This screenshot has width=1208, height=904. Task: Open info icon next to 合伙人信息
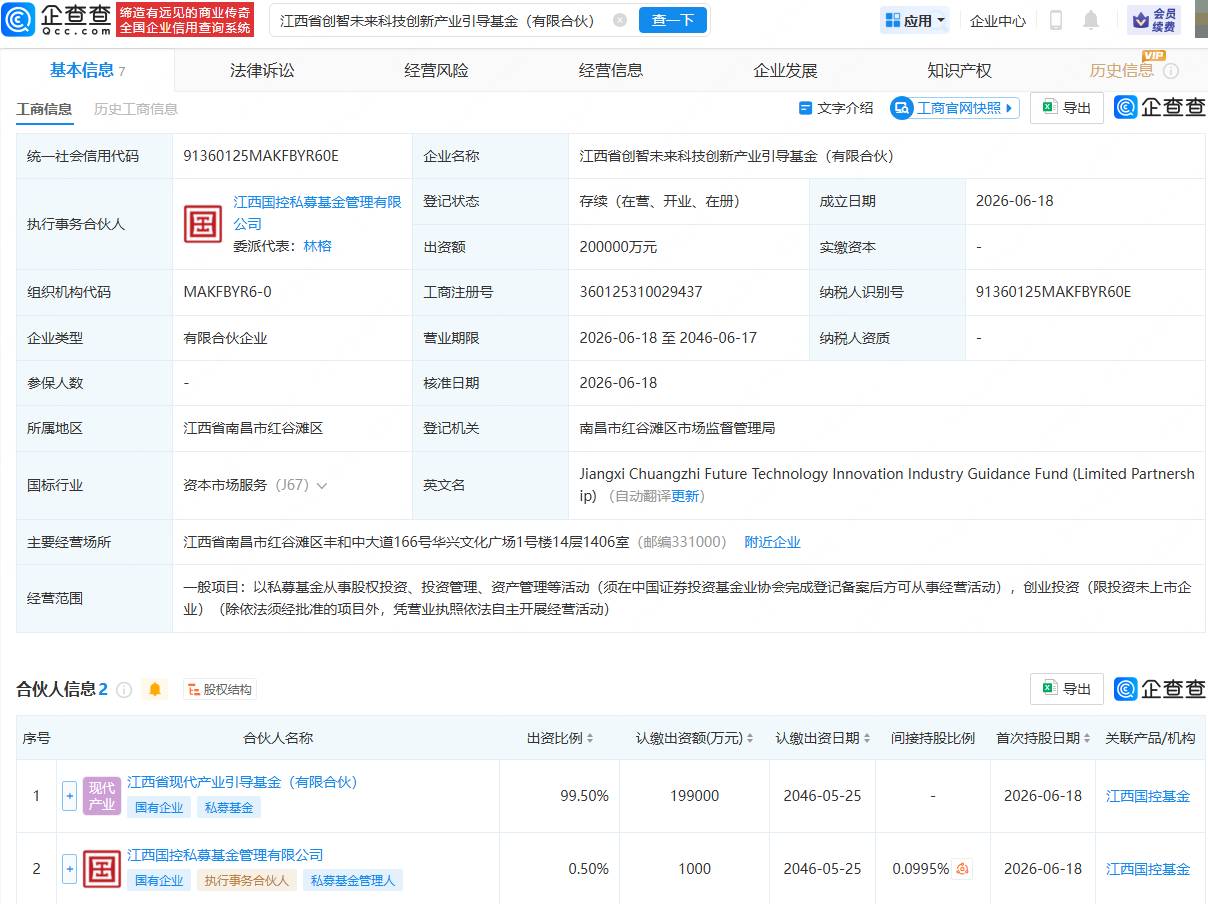[x=124, y=689]
